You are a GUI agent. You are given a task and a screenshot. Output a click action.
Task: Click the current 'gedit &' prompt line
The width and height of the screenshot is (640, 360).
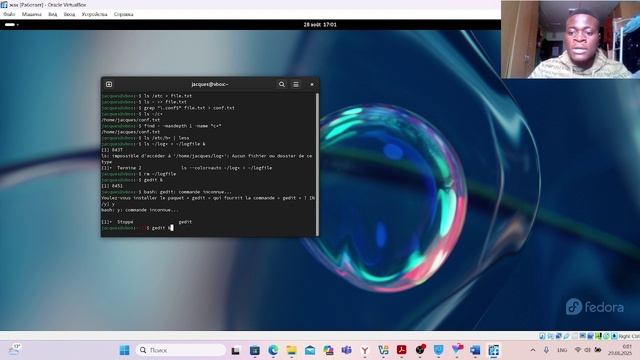pyautogui.click(x=138, y=228)
